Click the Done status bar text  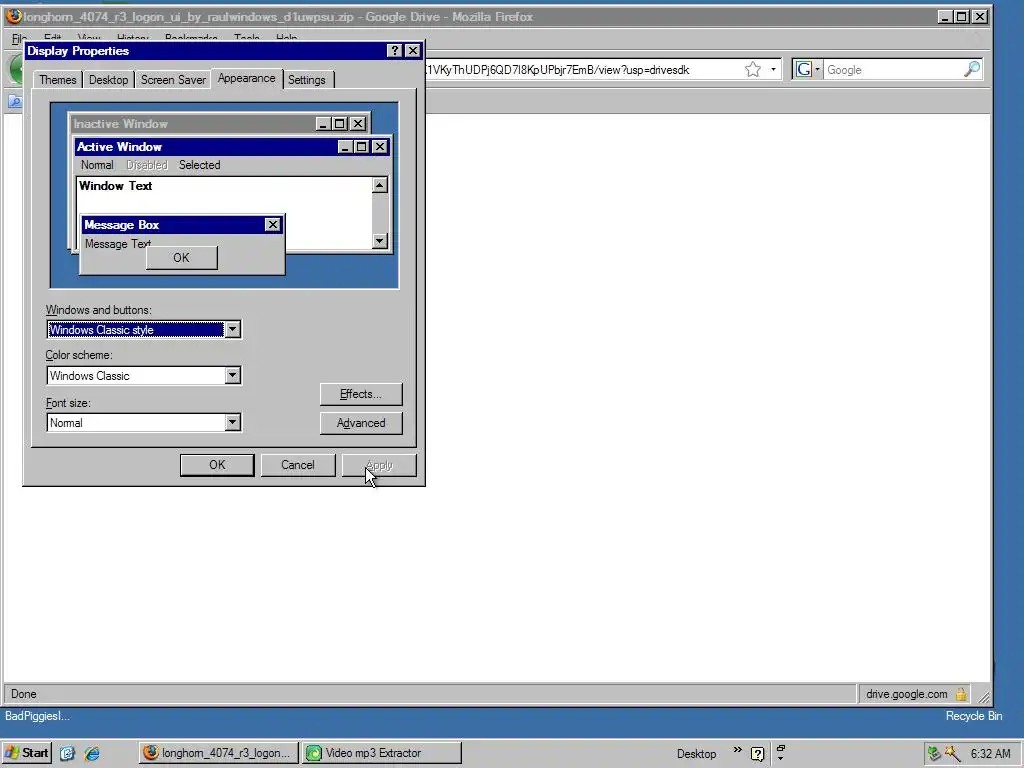click(x=24, y=694)
